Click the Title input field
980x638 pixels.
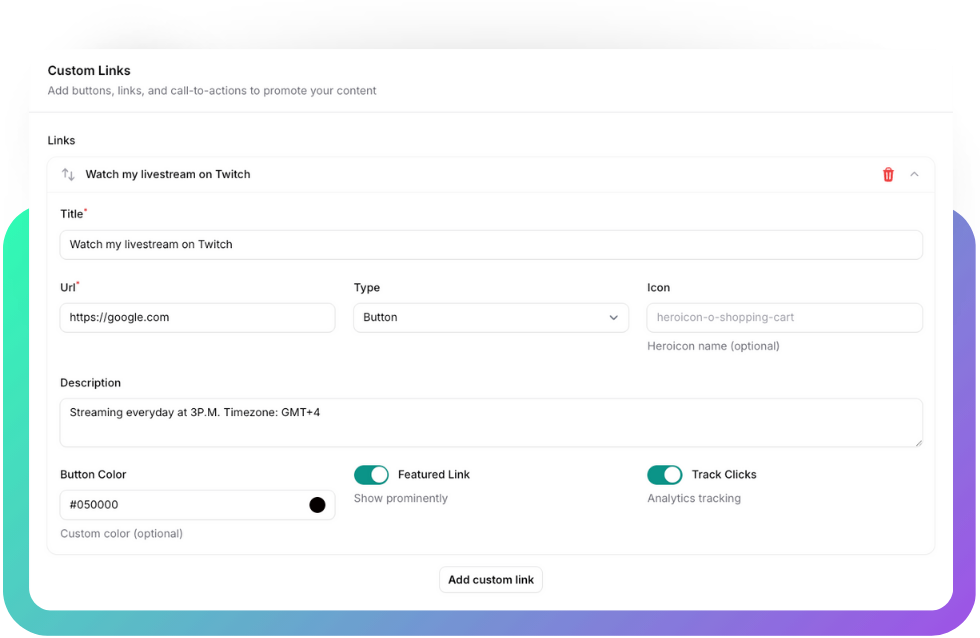tap(490, 244)
